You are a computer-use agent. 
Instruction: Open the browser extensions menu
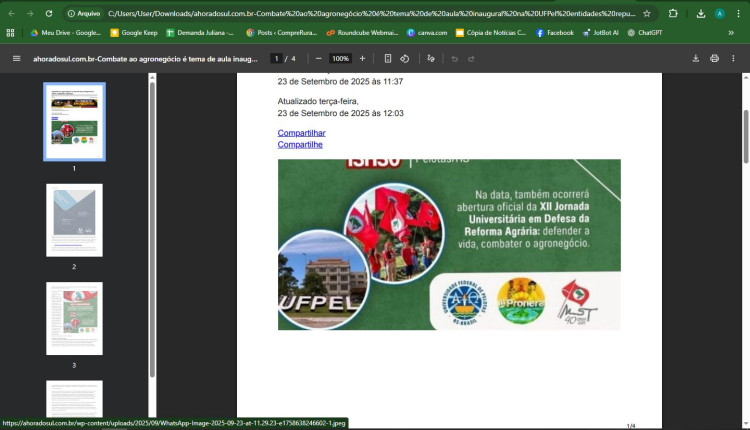[x=672, y=14]
